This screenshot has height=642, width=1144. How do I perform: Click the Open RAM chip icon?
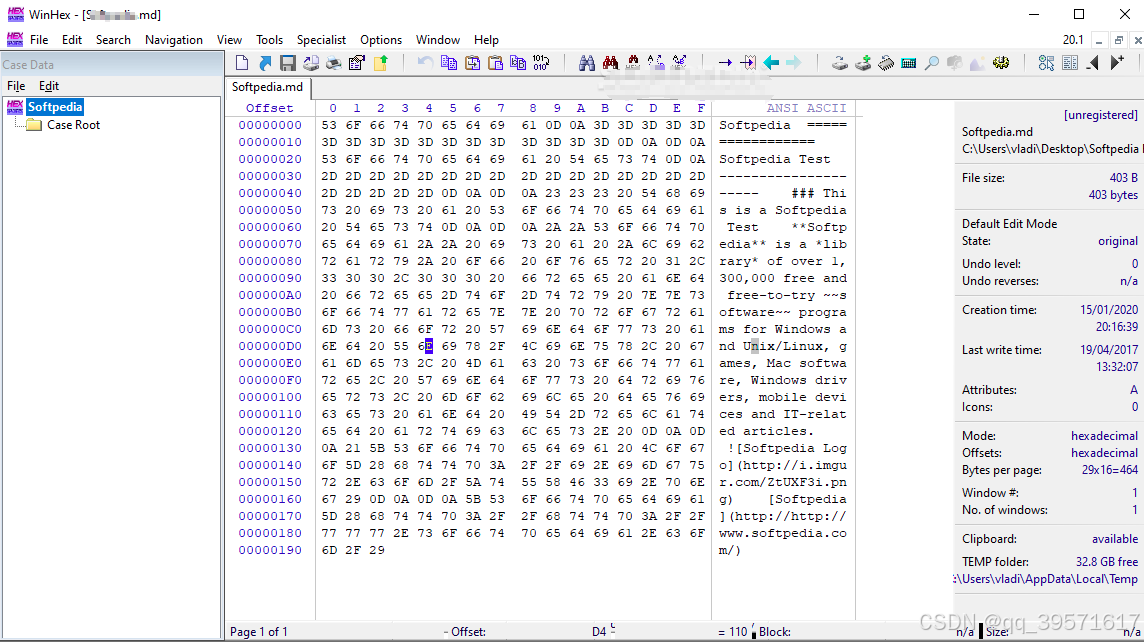[x=886, y=63]
